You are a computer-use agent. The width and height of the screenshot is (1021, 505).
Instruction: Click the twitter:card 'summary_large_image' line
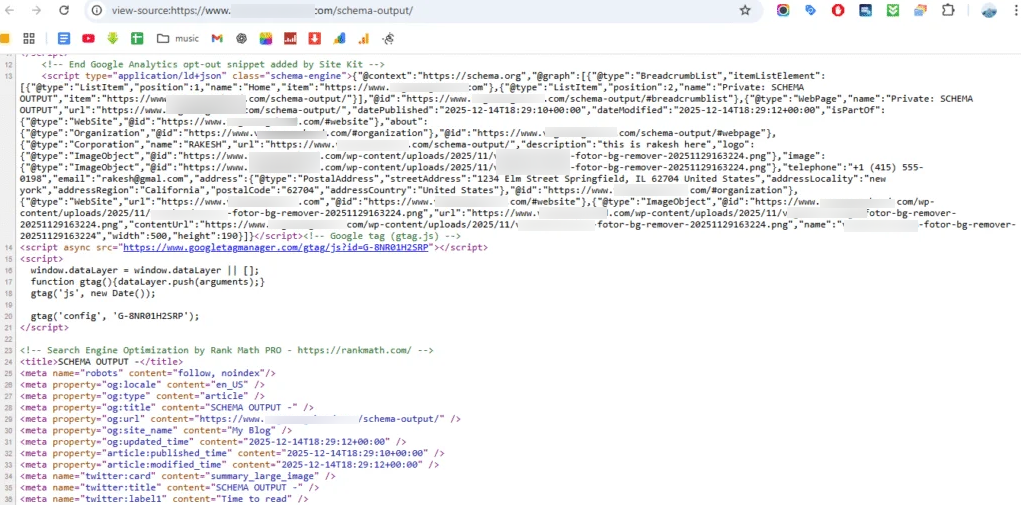click(178, 476)
